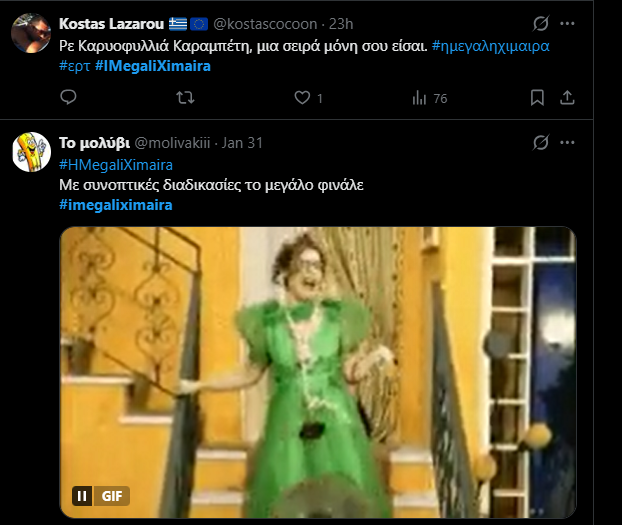Open the #HMegaliXimaira hashtag
The height and width of the screenshot is (525, 622).
point(116,164)
